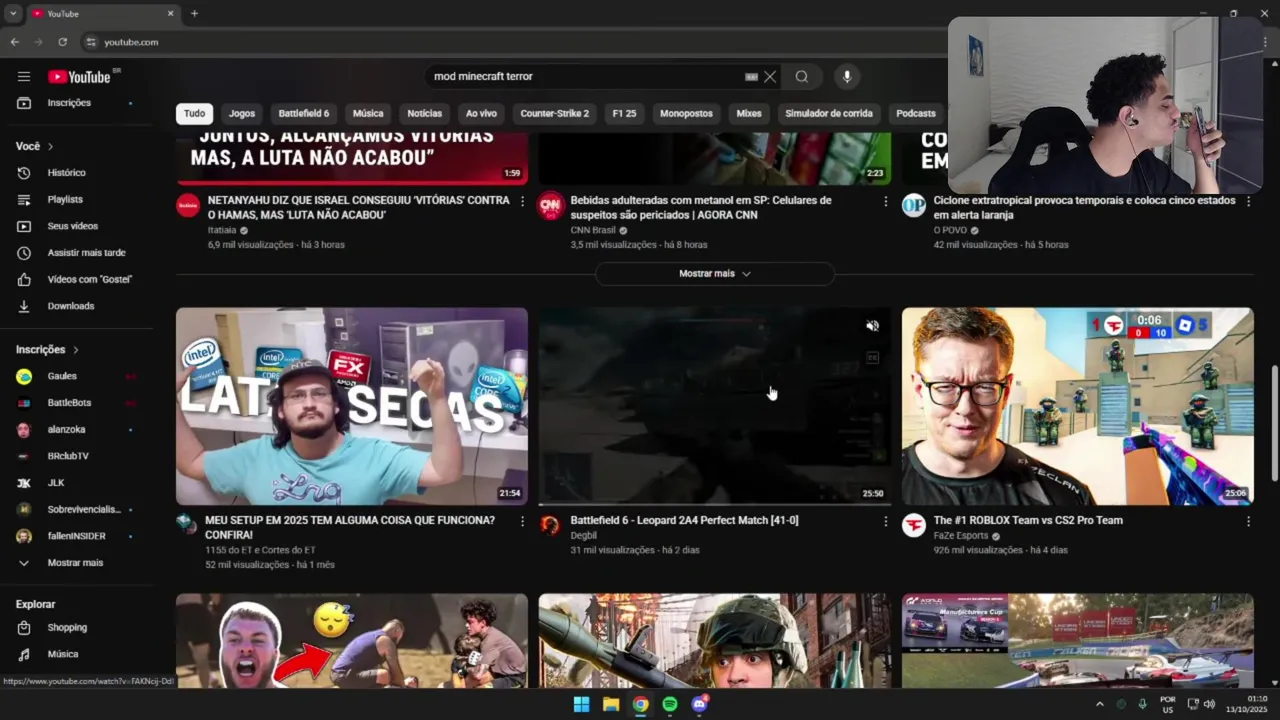This screenshot has width=1280, height=720.
Task: Open the Windows Start button
Action: [x=581, y=704]
